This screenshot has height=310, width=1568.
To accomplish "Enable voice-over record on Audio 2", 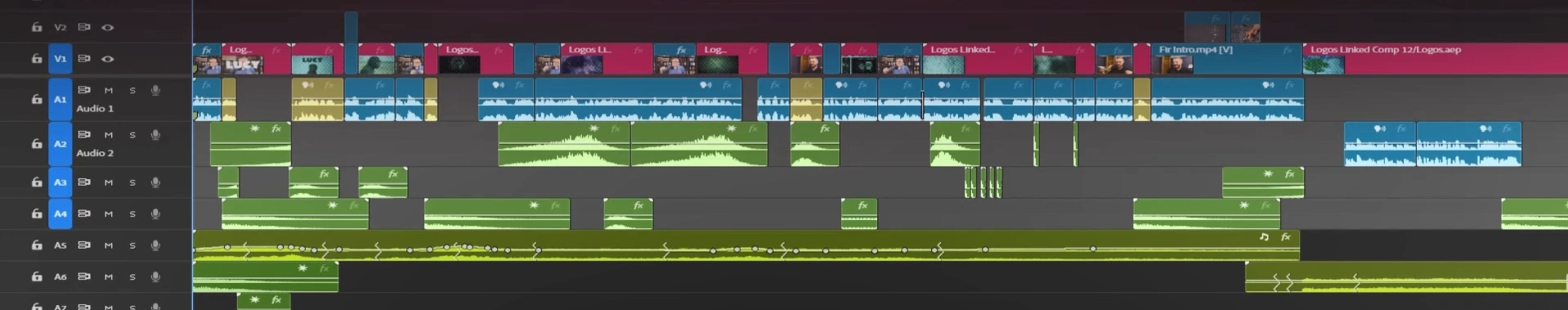I will 155,135.
